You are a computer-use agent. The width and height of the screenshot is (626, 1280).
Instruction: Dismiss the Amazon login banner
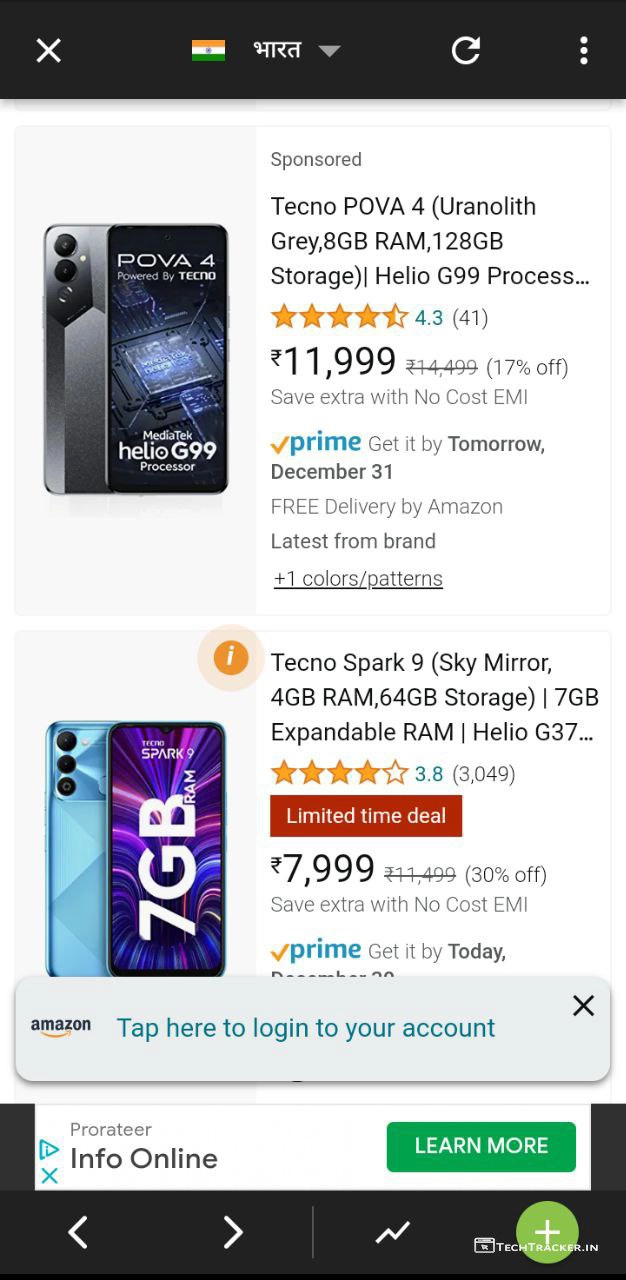pyautogui.click(x=583, y=1006)
